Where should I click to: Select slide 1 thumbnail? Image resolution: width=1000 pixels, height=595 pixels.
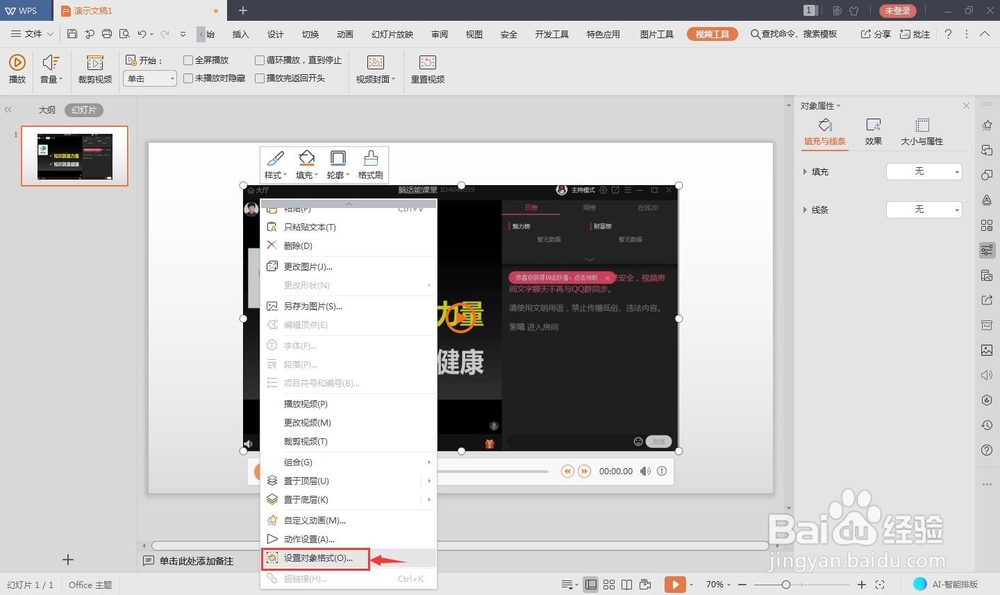click(75, 156)
